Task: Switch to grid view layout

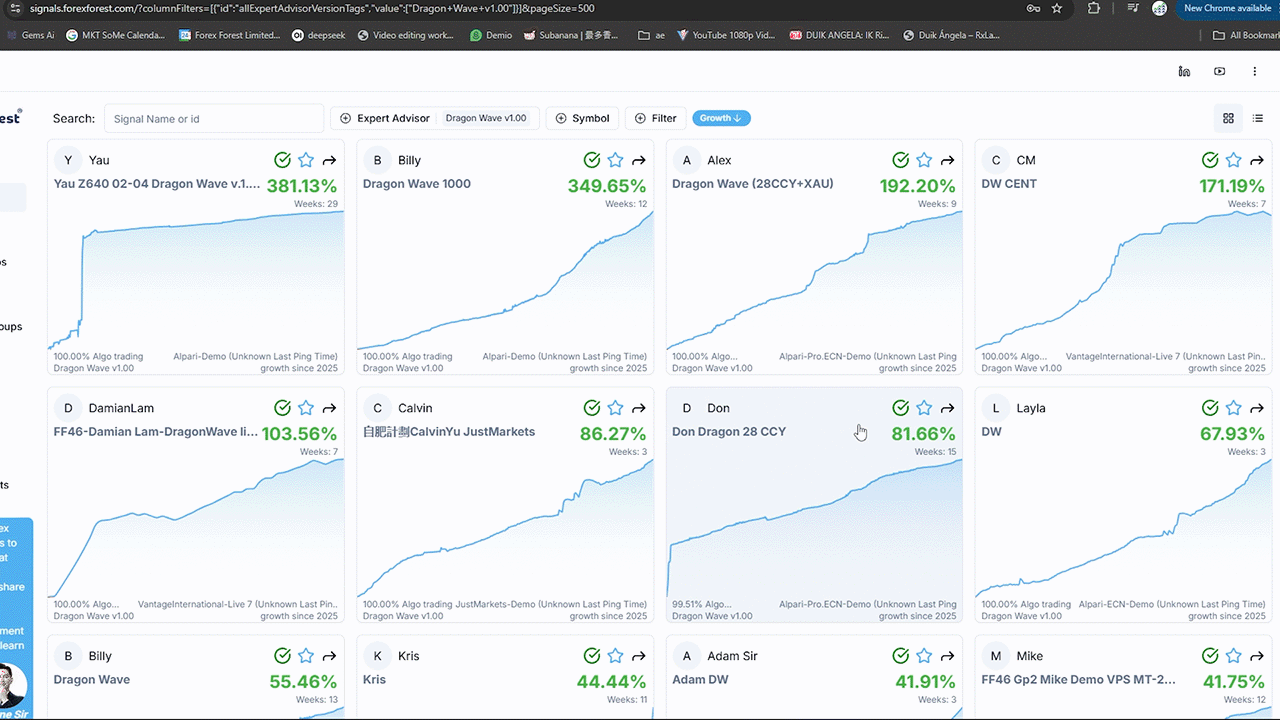Action: tap(1228, 118)
